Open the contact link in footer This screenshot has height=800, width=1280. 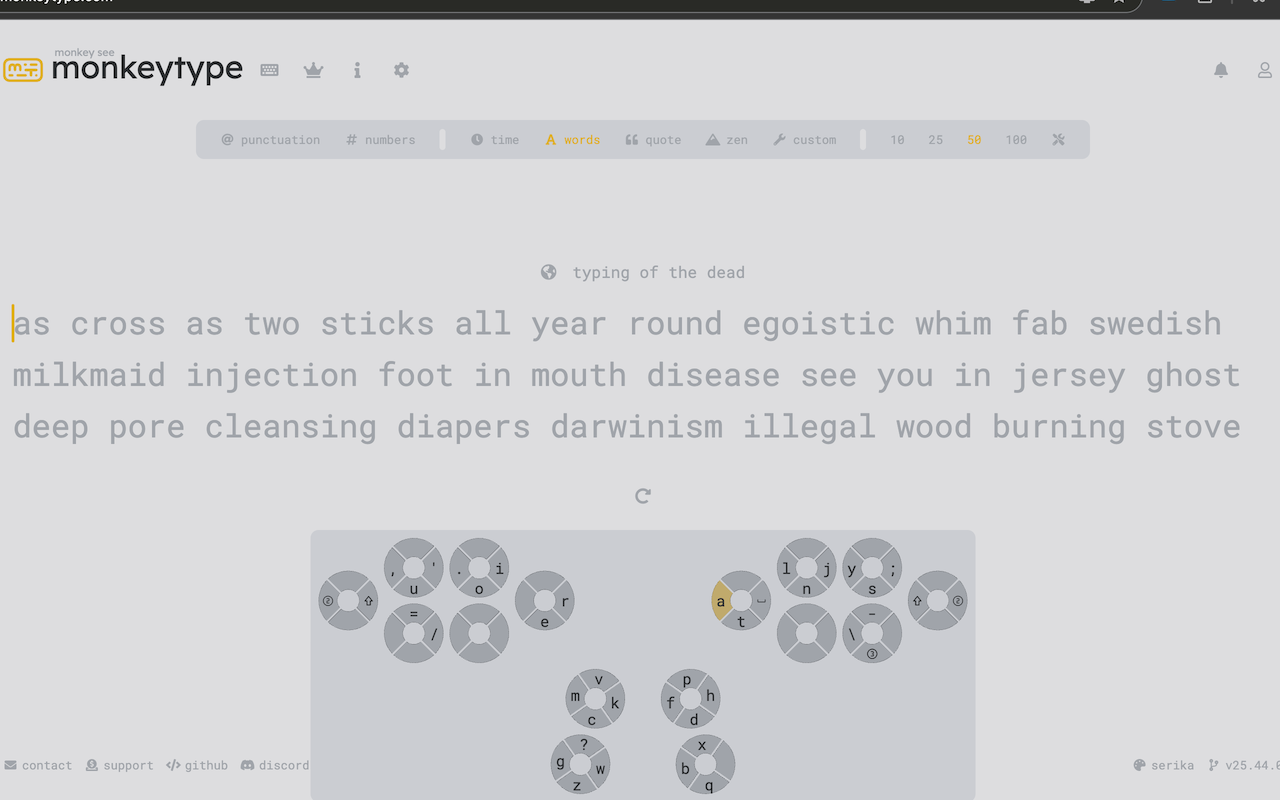(38, 765)
